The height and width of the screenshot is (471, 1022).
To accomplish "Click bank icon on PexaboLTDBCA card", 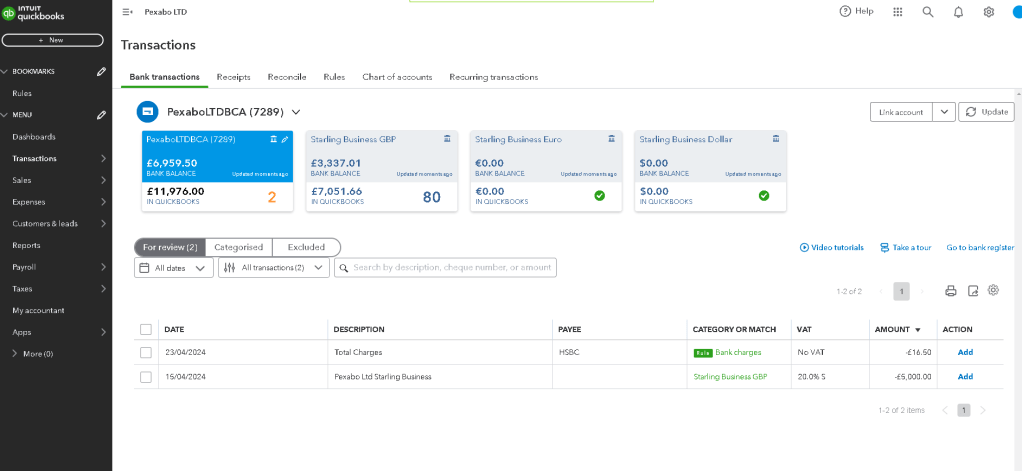I will pos(274,139).
